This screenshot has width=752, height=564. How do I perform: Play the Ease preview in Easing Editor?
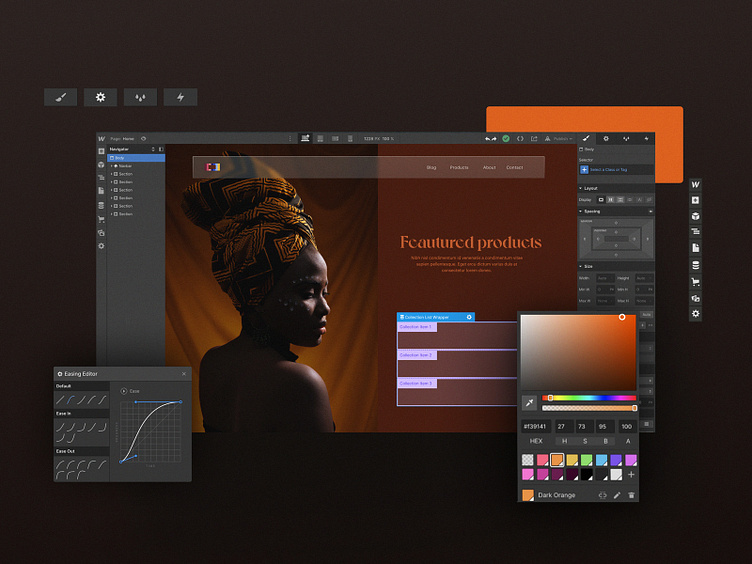[x=123, y=391]
